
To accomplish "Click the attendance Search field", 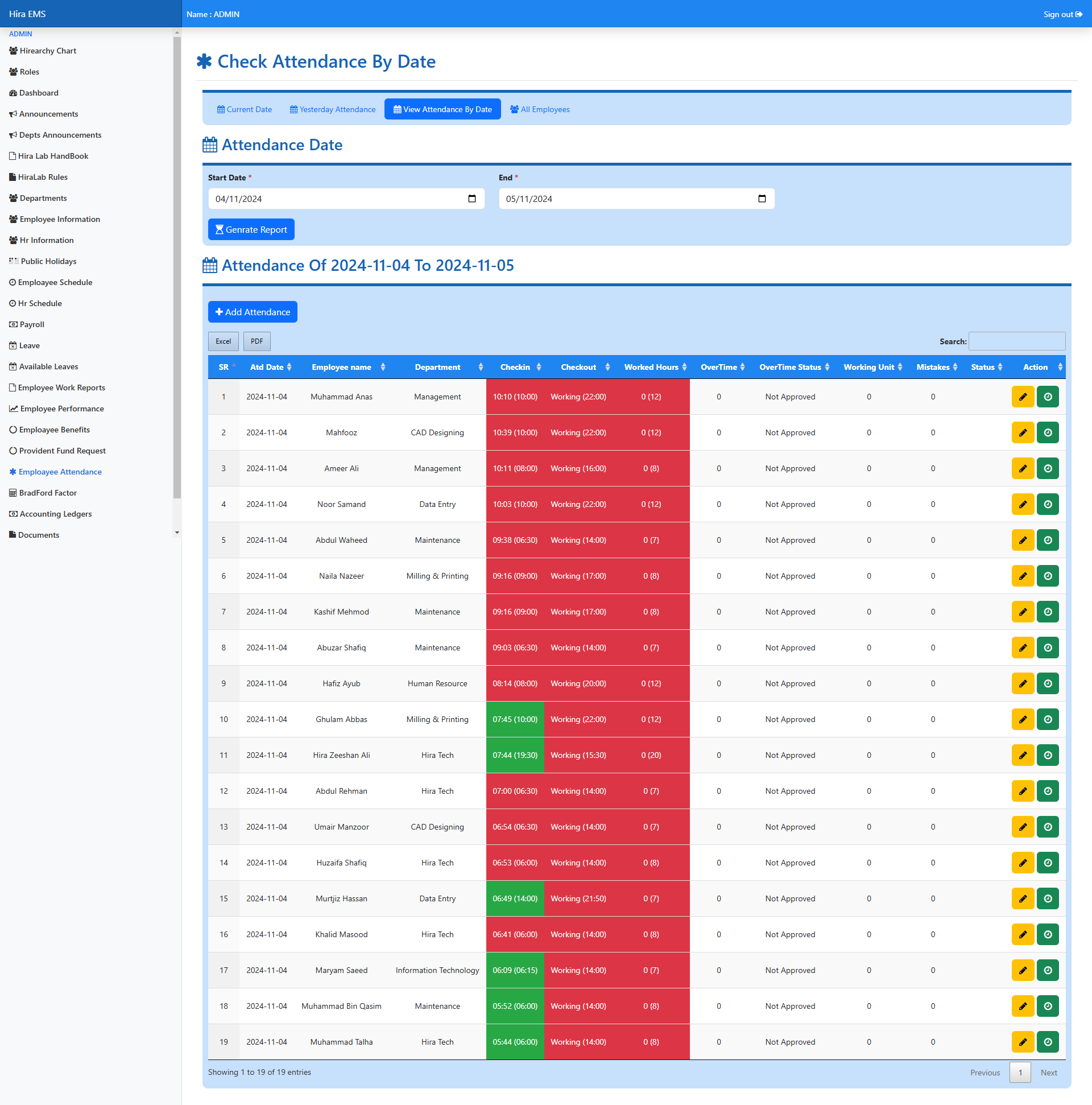I will [1016, 341].
